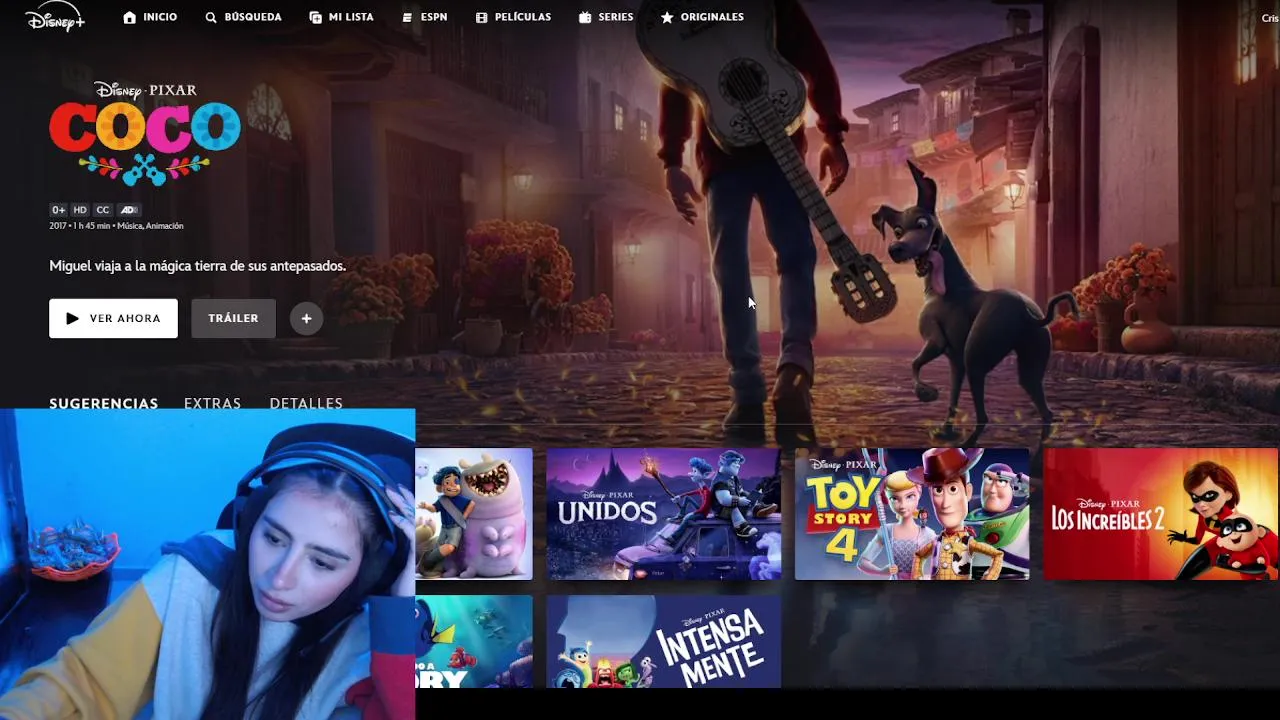Open the profile name at top right
Viewport: 1280px width, 720px height.
1270,18
